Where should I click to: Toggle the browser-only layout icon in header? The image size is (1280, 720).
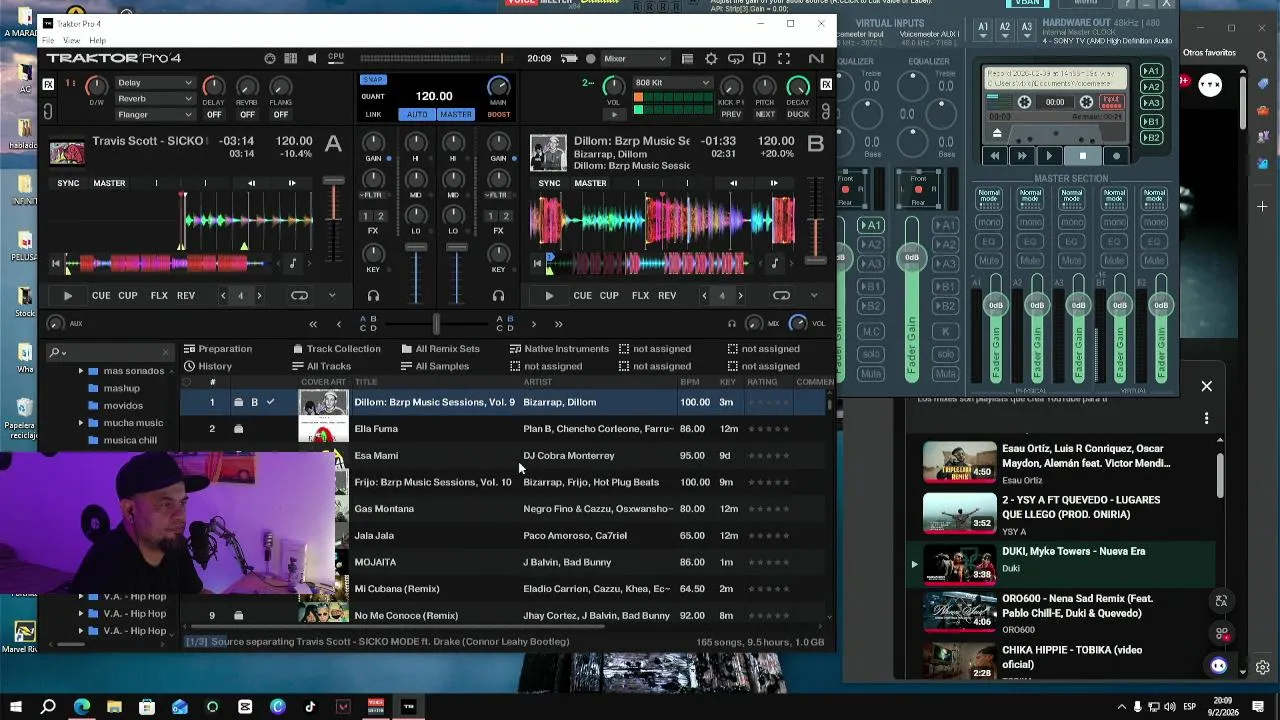[687, 59]
